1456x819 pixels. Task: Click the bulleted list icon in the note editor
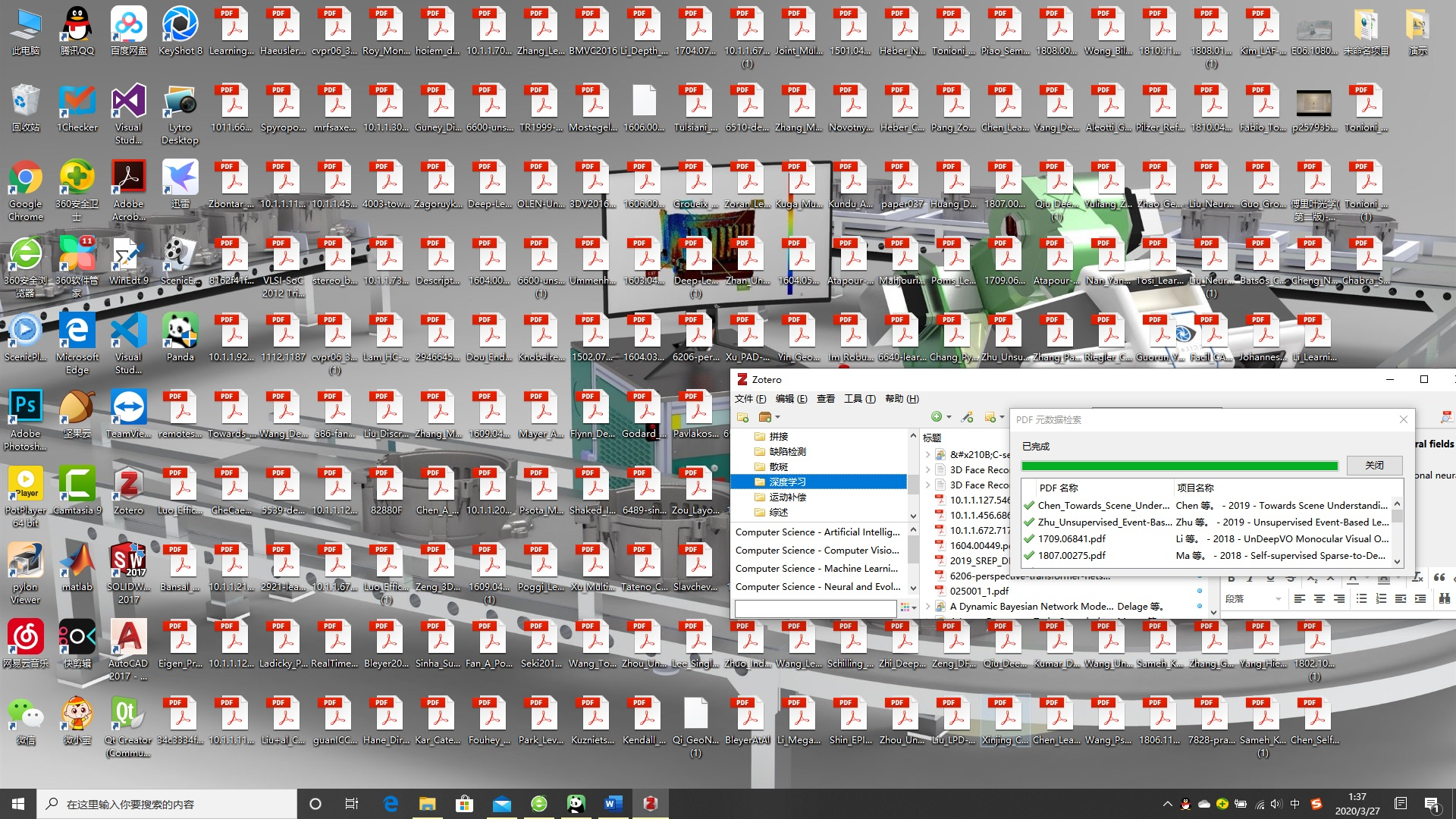(1361, 599)
